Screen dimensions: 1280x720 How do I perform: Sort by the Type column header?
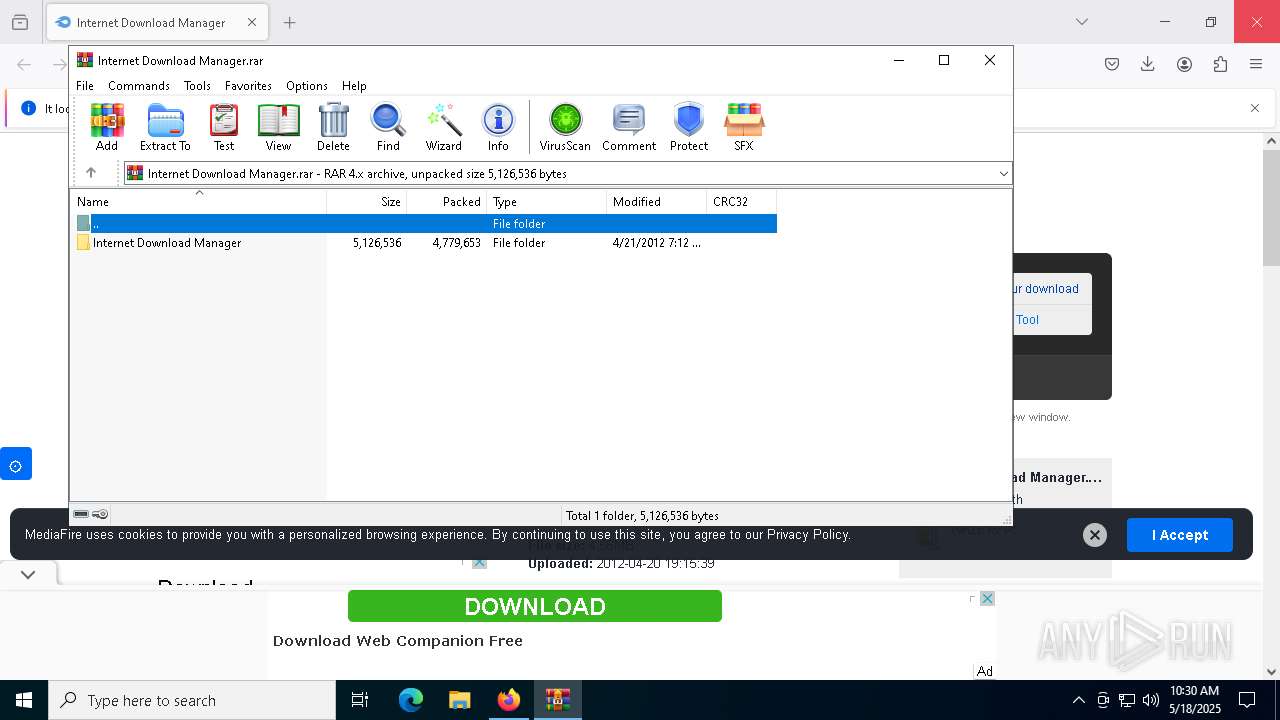[547, 201]
